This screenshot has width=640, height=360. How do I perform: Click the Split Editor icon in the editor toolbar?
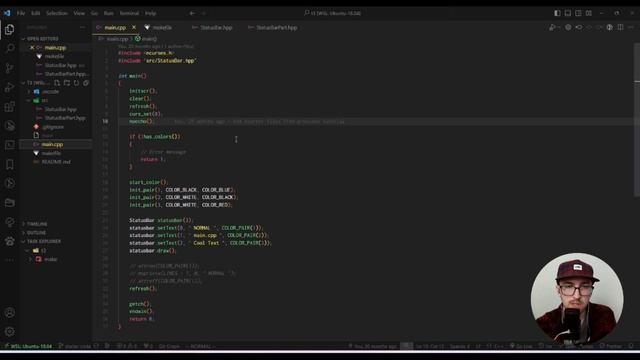click(620, 27)
